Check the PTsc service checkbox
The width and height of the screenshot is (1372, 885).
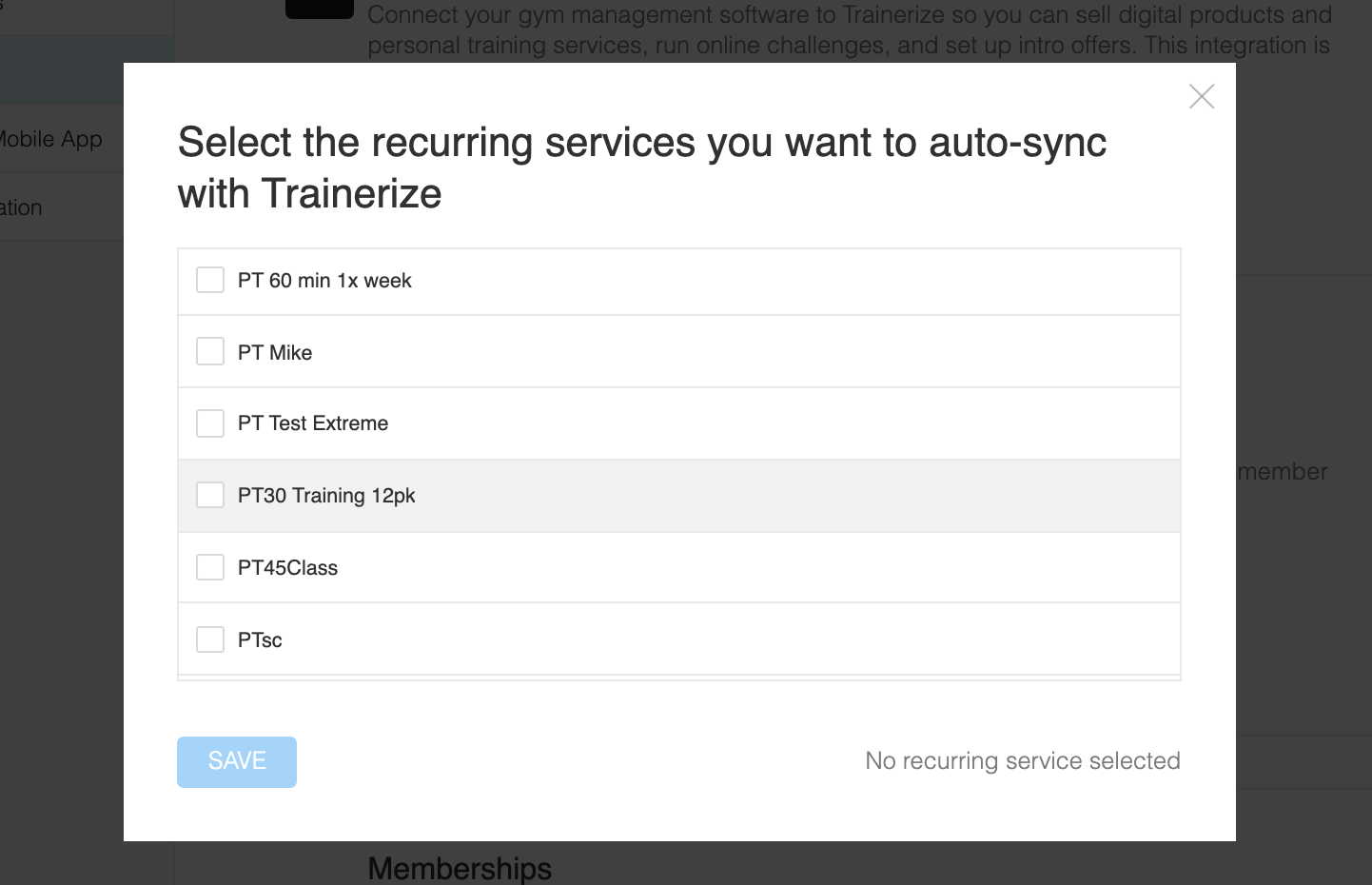tap(210, 639)
